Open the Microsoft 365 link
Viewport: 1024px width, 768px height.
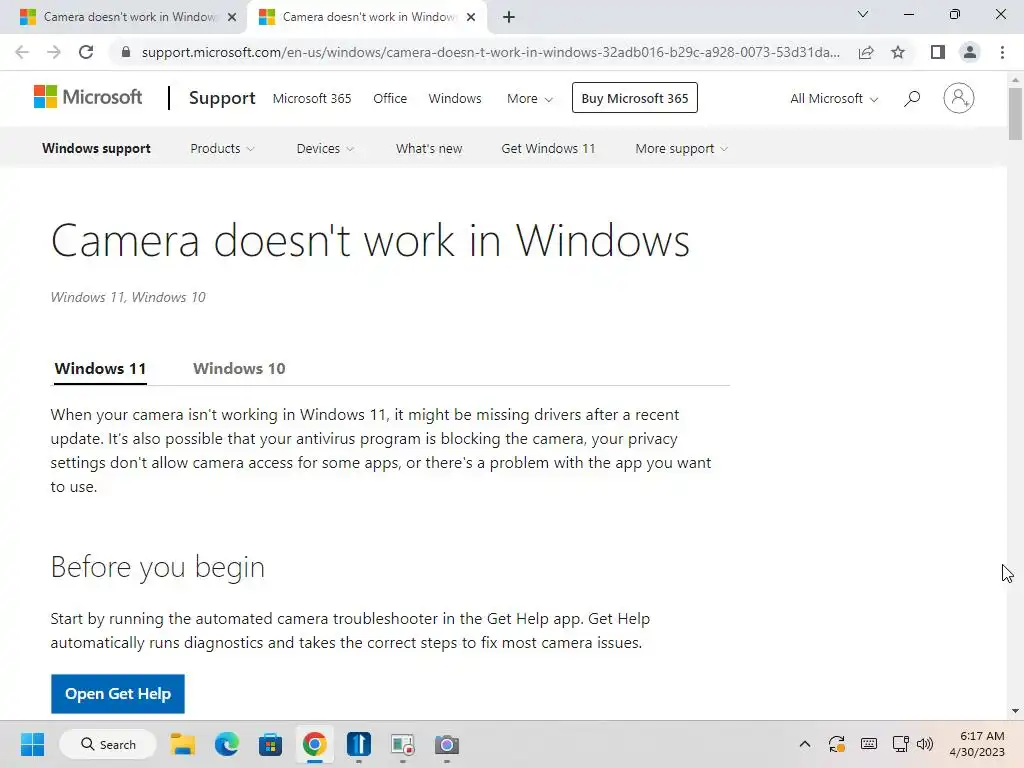pyautogui.click(x=312, y=99)
